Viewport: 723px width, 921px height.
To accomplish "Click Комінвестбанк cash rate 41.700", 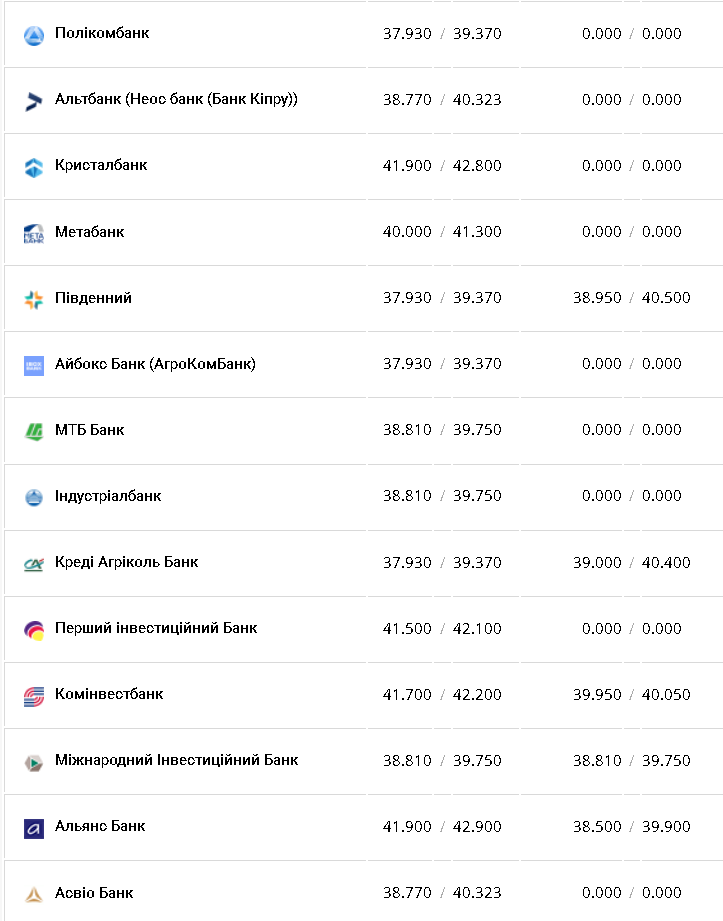I will point(407,695).
